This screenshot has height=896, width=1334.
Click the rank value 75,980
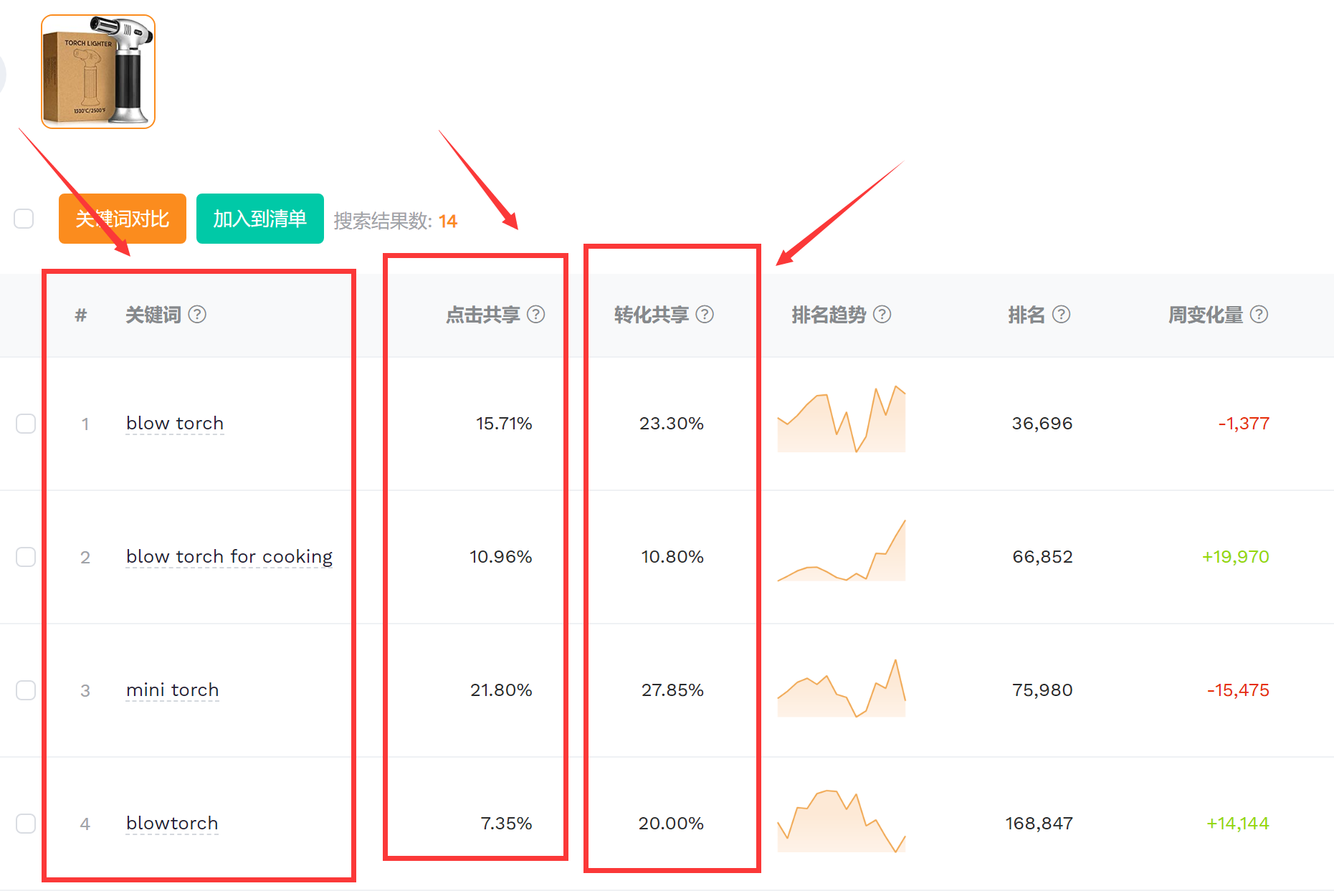point(1042,690)
